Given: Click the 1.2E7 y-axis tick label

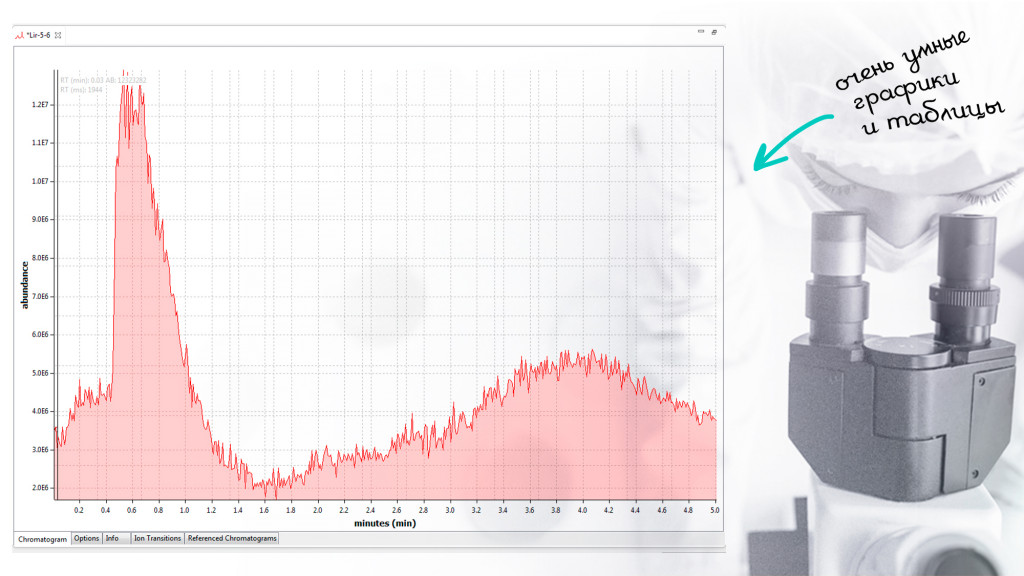Looking at the screenshot, I should 40,105.
